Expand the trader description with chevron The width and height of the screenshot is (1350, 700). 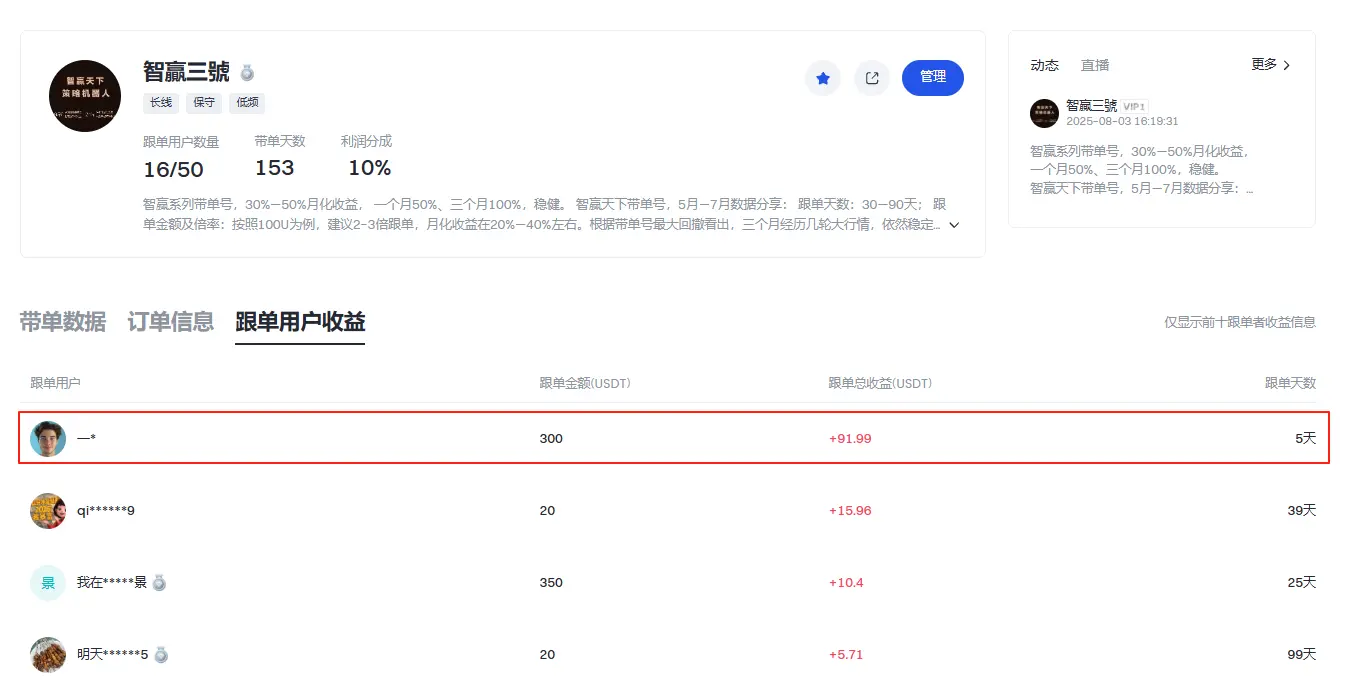point(954,225)
